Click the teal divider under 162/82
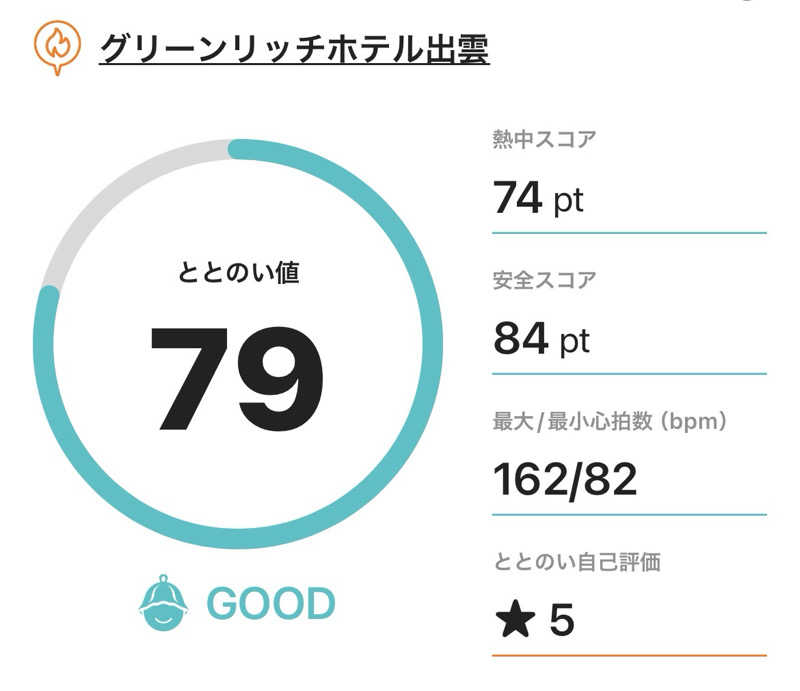 coord(630,515)
